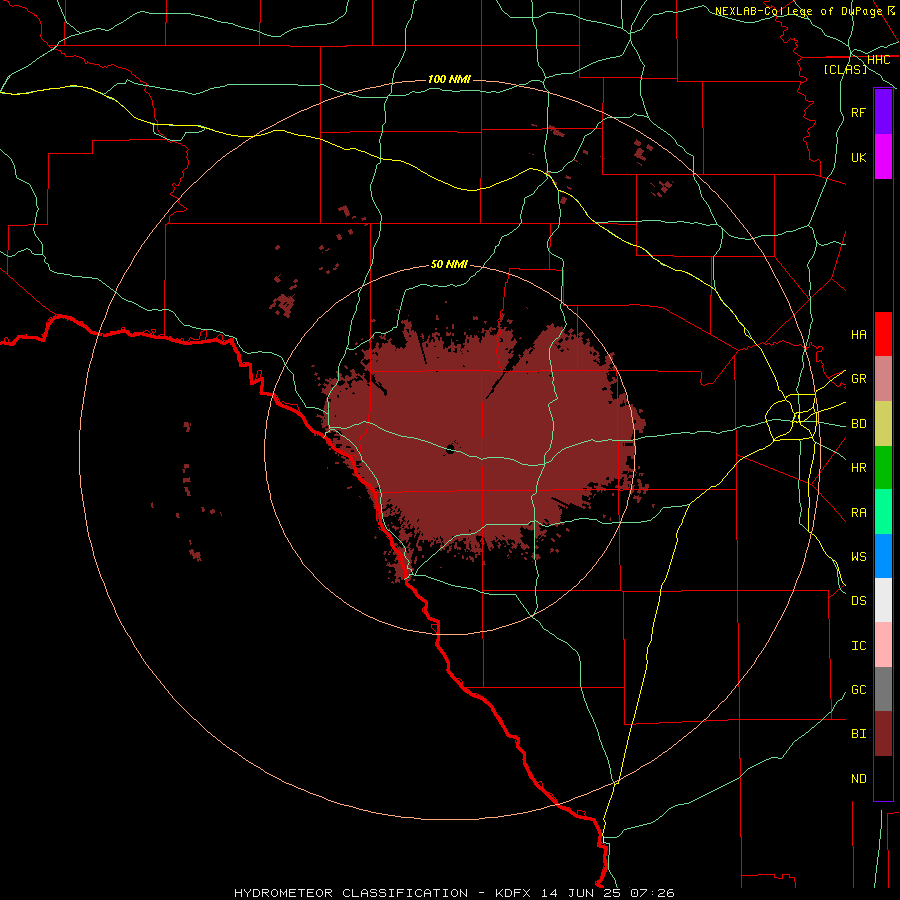Select the IC light pink legend swatch

(883, 645)
